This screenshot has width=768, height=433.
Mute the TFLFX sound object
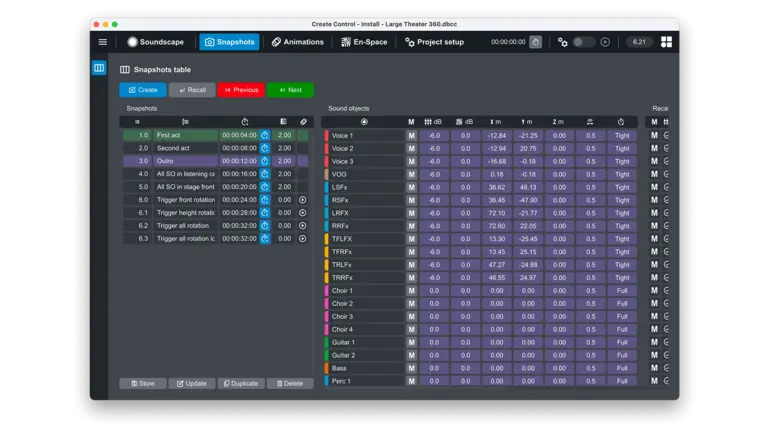[411, 239]
